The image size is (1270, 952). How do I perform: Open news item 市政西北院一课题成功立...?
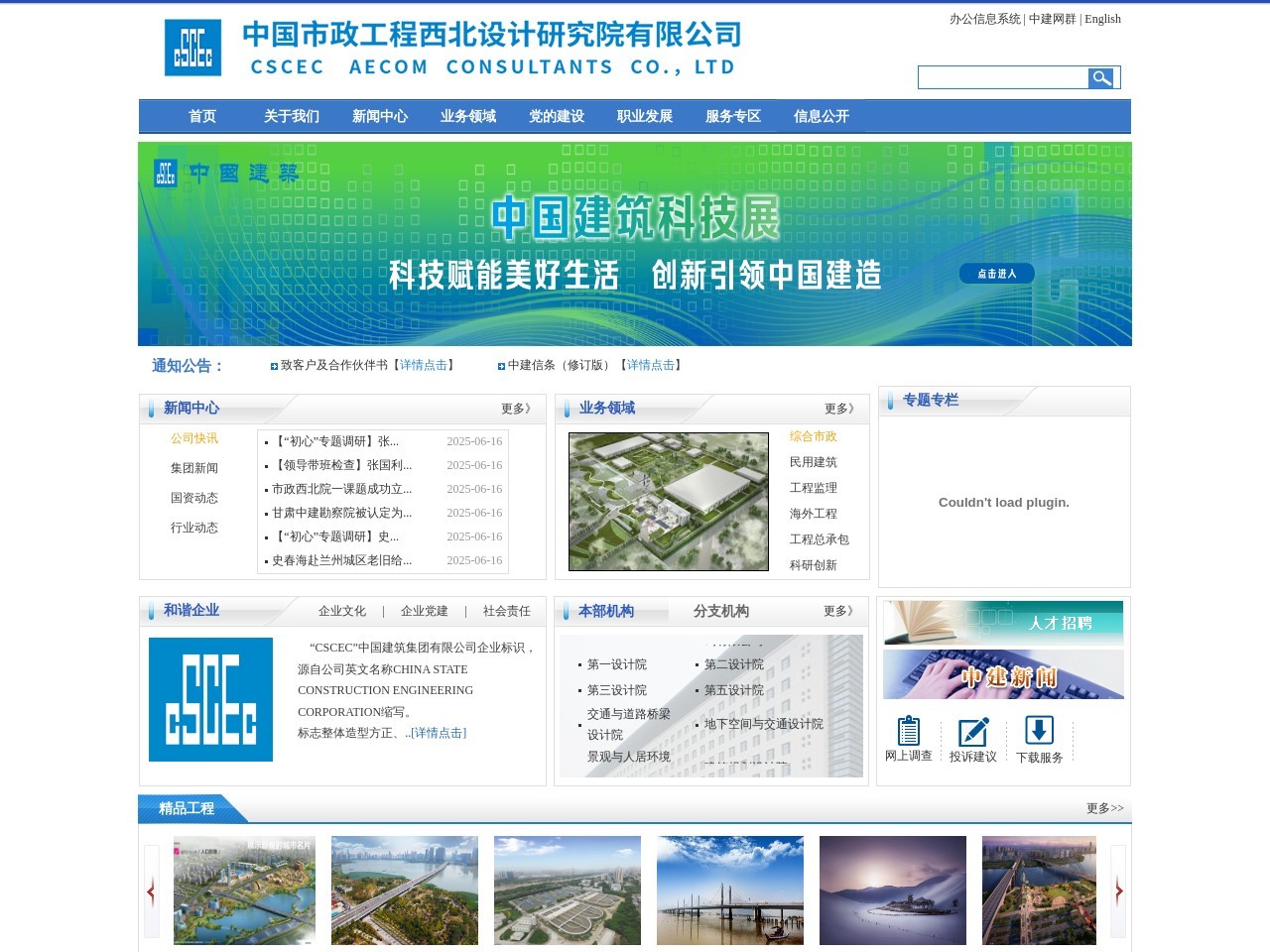pyautogui.click(x=342, y=489)
